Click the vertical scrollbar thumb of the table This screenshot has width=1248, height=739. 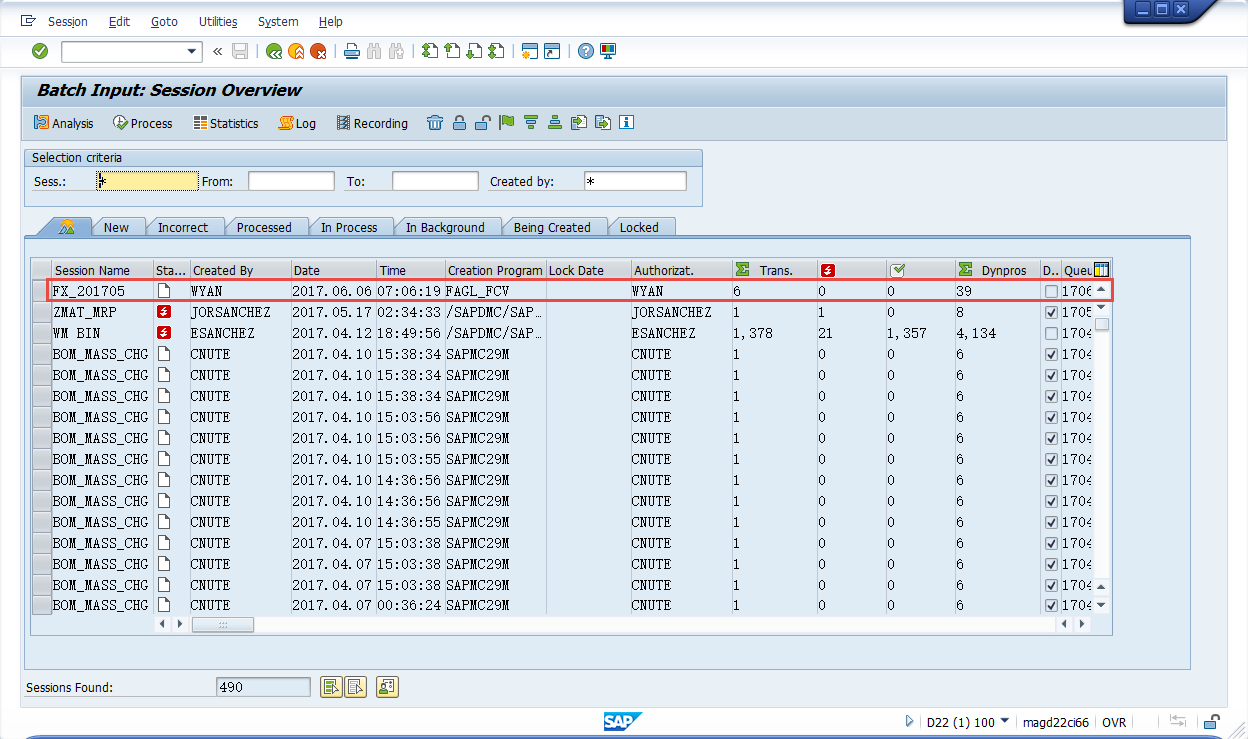1101,324
